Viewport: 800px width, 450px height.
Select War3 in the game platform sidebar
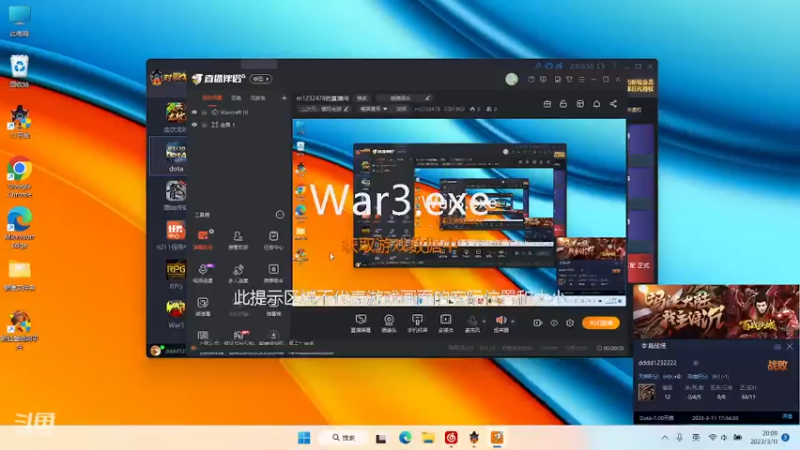point(176,313)
